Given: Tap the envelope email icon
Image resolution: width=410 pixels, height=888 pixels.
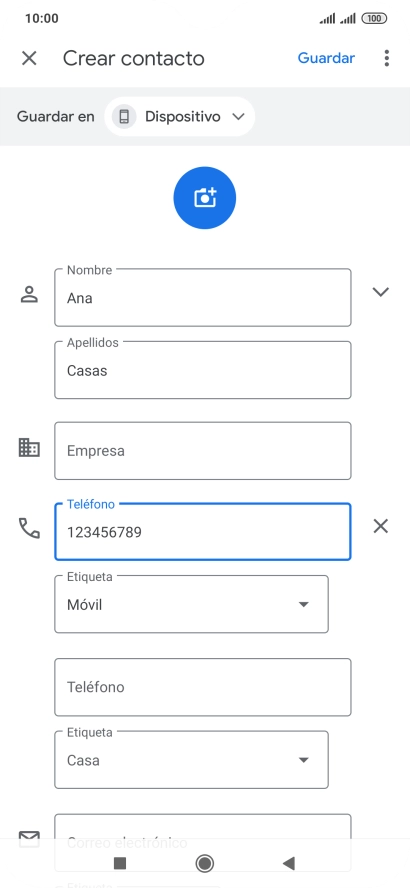Looking at the screenshot, I should (29, 839).
